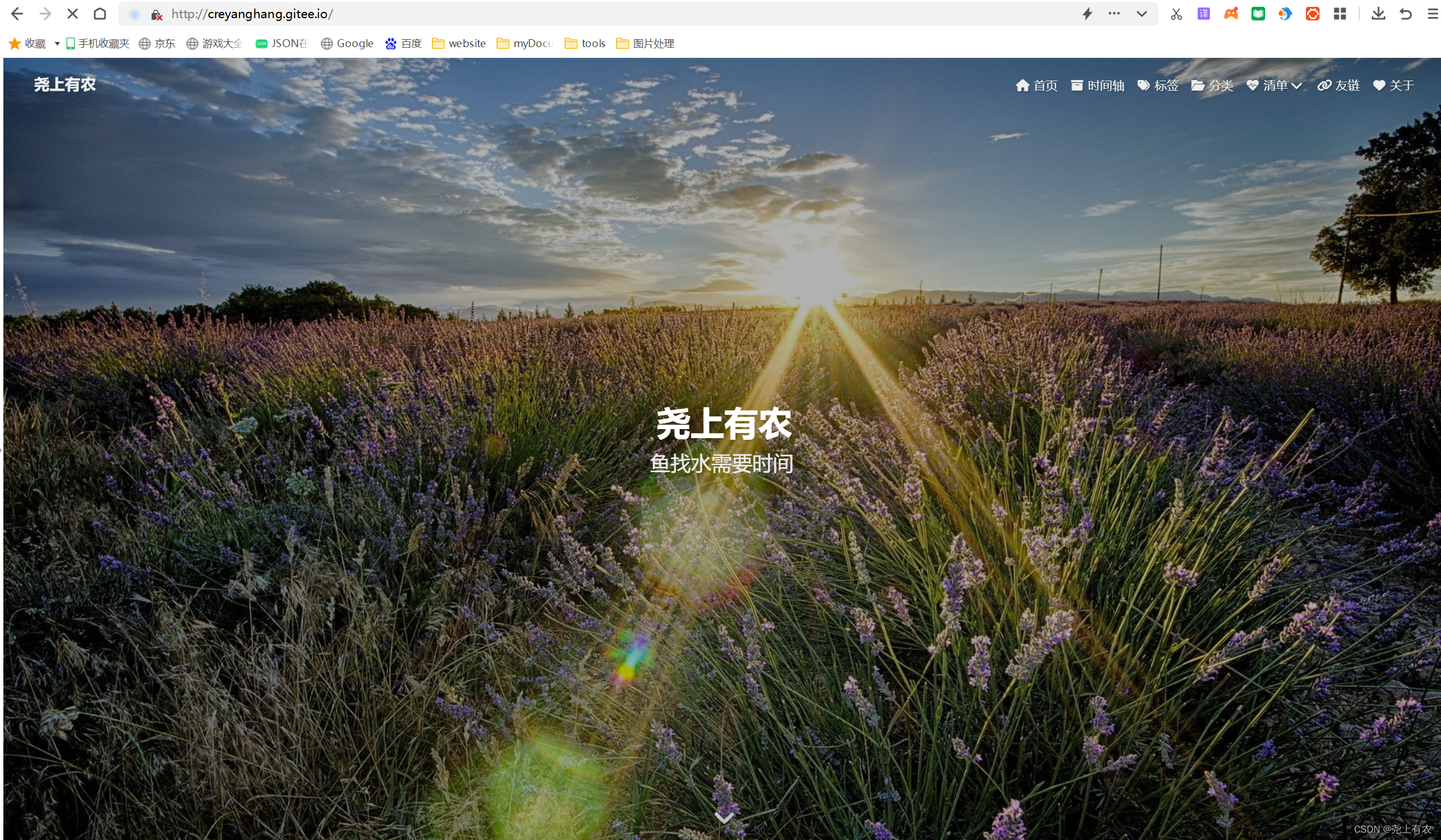Click the 尧上有农 site logo text
The image size is (1441, 840).
tap(65, 85)
